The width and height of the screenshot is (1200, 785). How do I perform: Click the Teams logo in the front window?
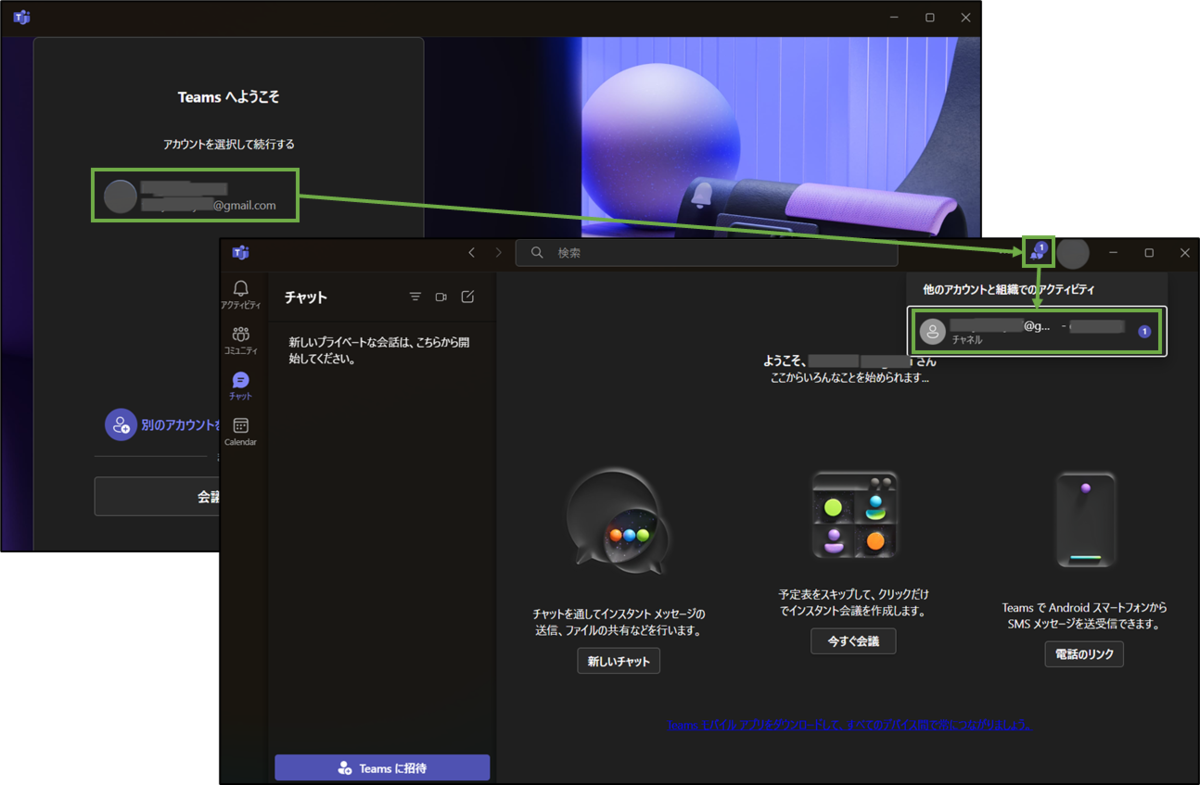point(240,253)
